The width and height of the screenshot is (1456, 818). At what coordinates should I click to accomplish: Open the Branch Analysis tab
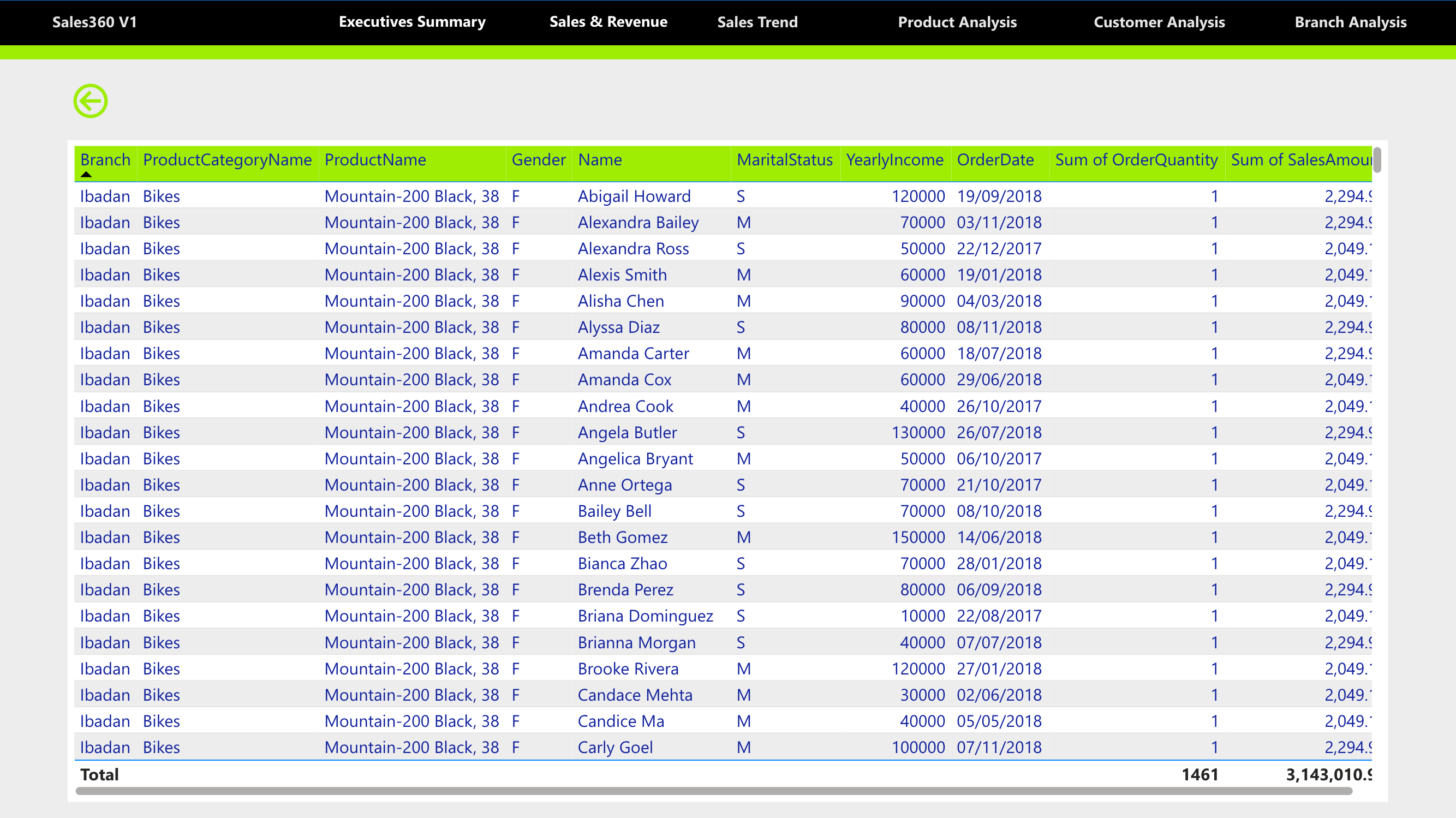pos(1350,22)
